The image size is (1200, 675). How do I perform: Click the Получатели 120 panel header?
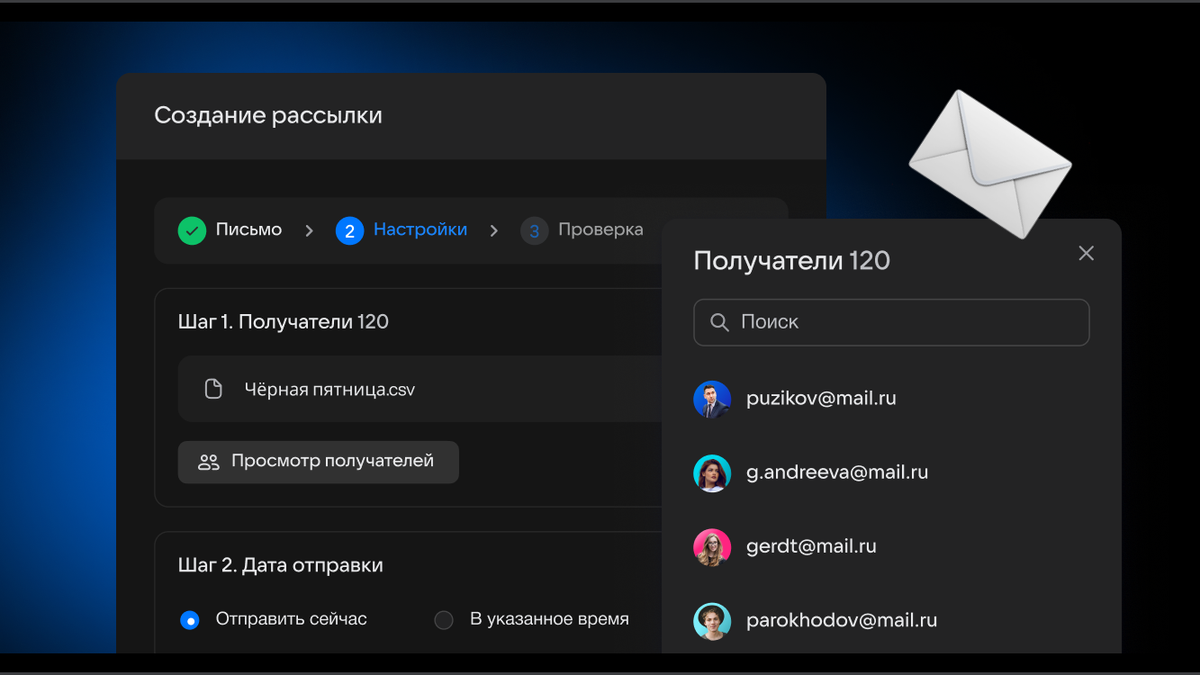pos(791,260)
